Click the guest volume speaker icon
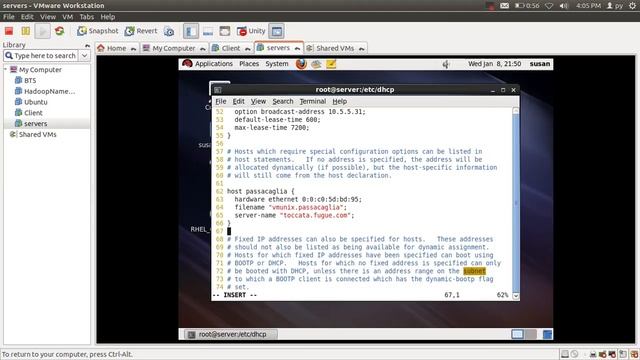 click(x=446, y=64)
